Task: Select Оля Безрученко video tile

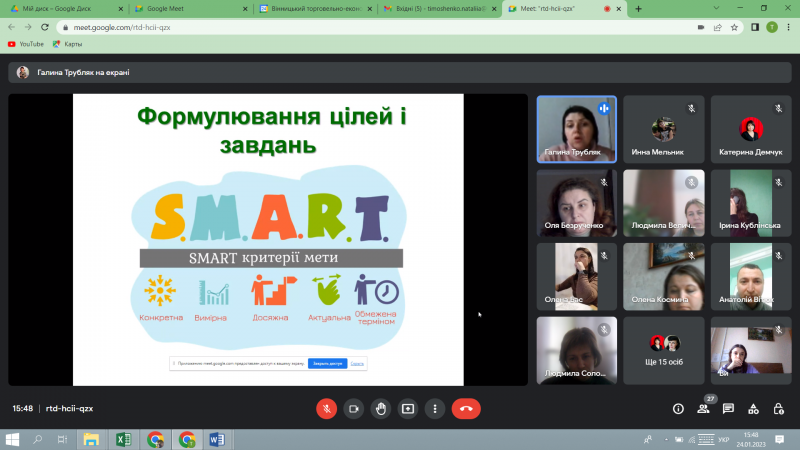Action: [577, 203]
